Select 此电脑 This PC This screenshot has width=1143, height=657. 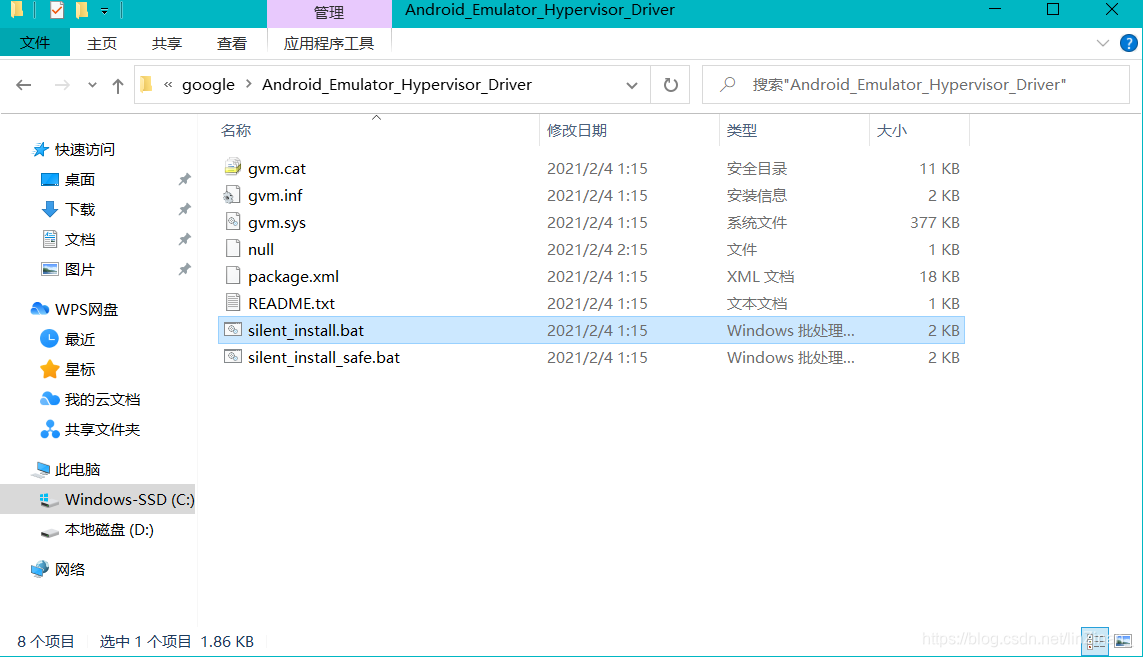(77, 469)
